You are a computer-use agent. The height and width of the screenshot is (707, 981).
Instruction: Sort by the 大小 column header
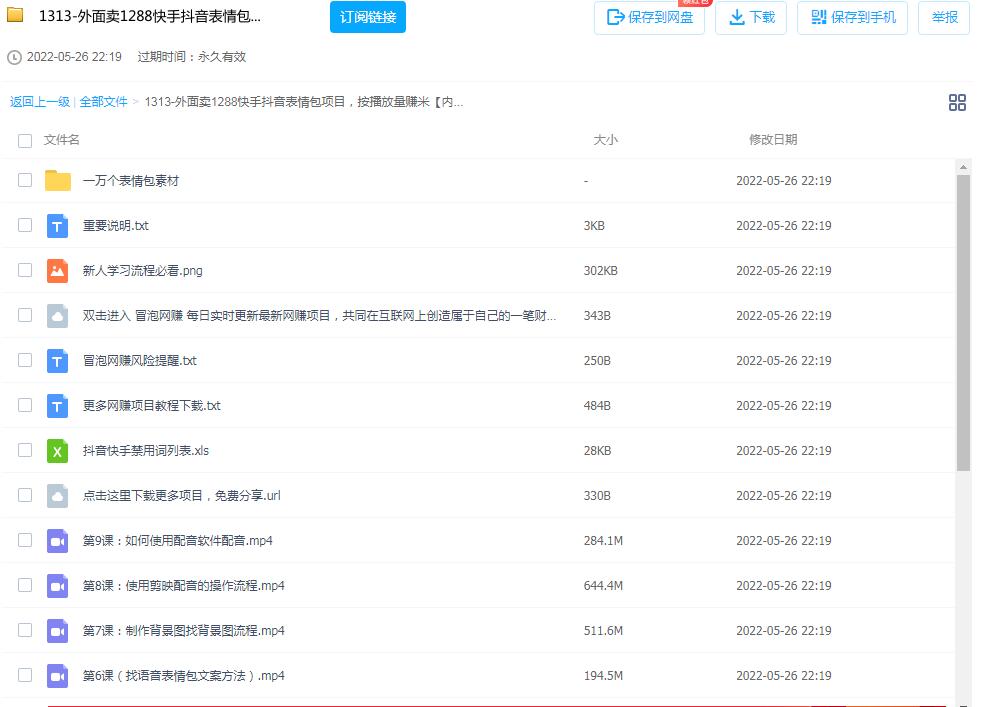[x=606, y=140]
